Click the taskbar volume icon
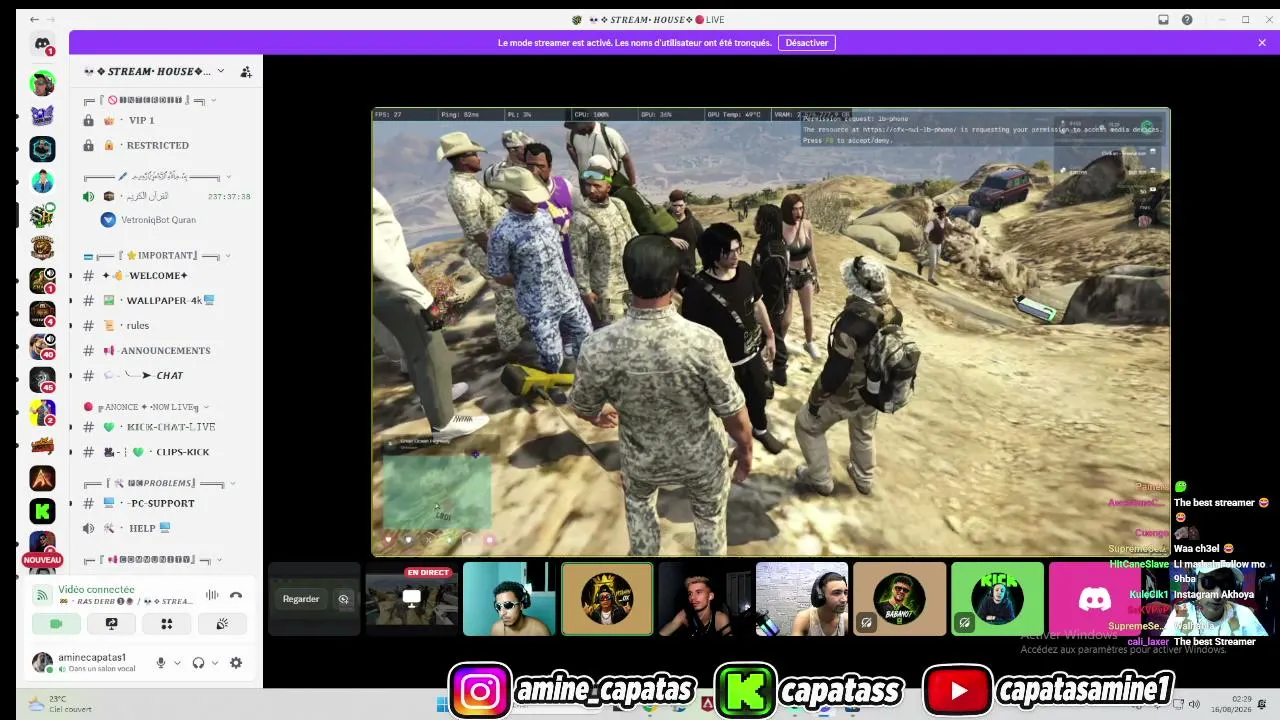Viewport: 1280px width, 720px height. [1194, 704]
